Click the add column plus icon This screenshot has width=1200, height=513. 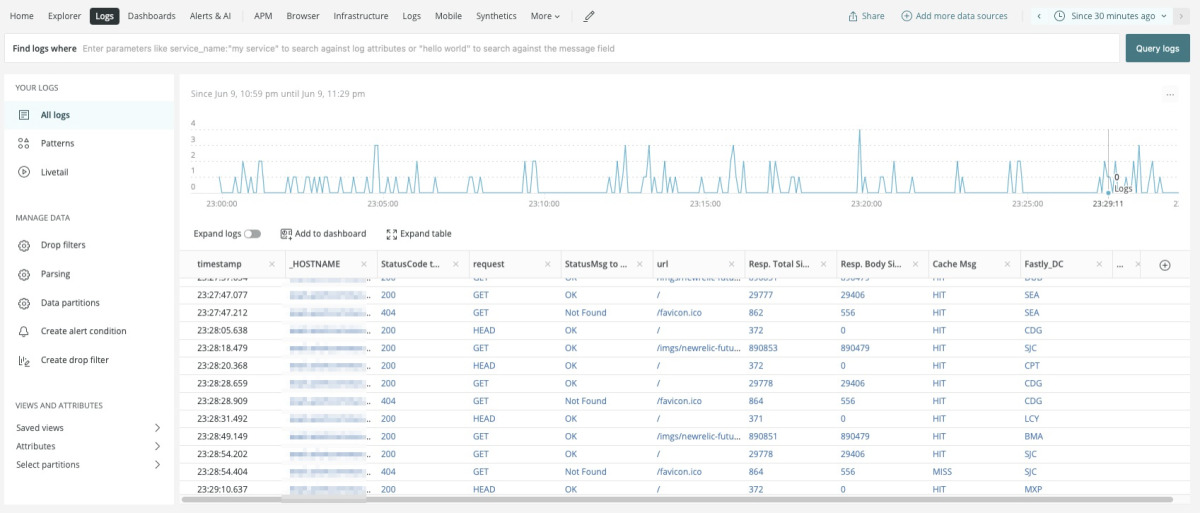tap(1164, 265)
